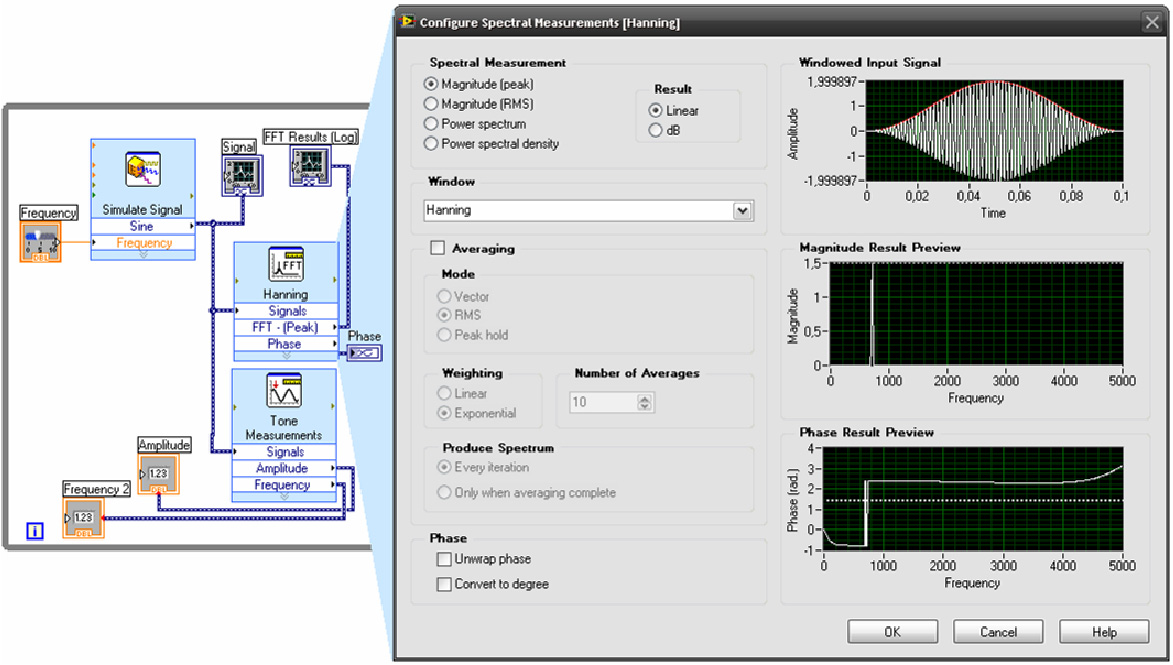The width and height of the screenshot is (1173, 665).
Task: Close the Configure Spectral Measurements dialog
Action: [x=1152, y=22]
